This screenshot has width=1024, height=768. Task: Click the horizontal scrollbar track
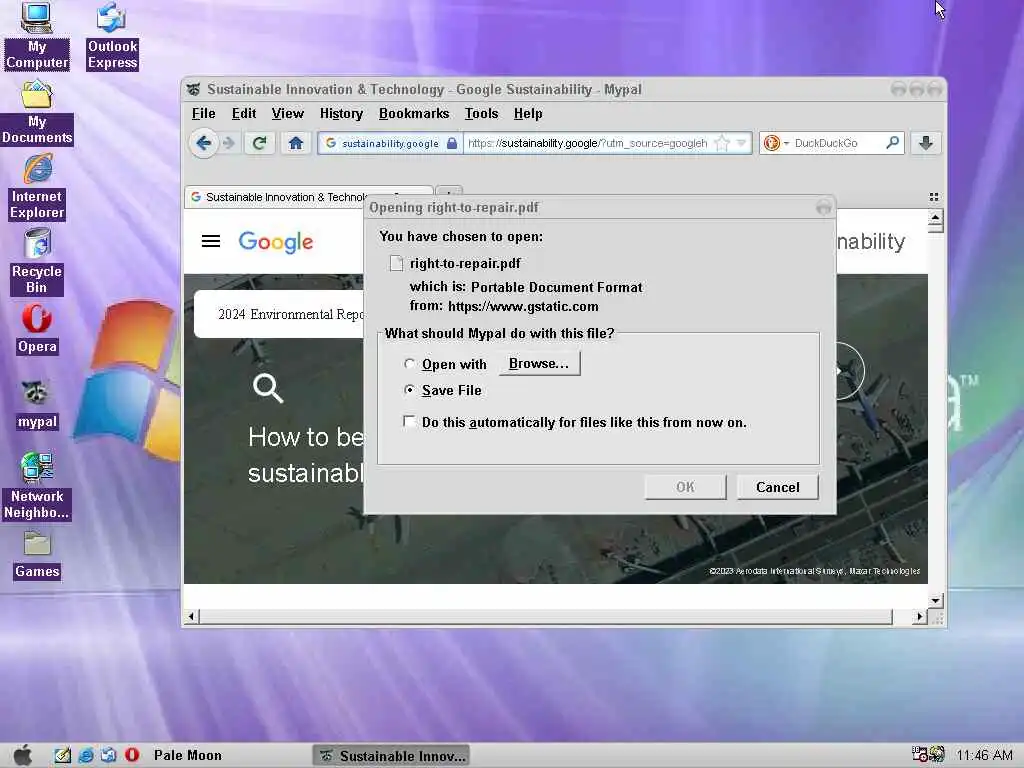545,616
